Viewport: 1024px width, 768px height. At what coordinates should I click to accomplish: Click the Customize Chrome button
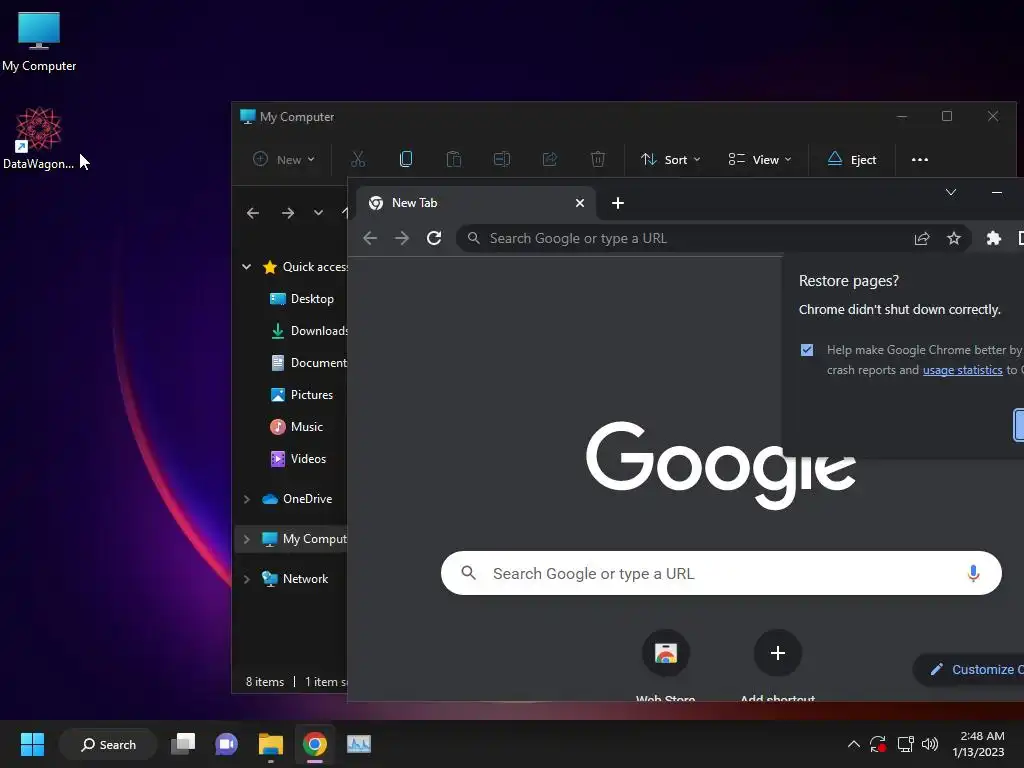pyautogui.click(x=969, y=669)
